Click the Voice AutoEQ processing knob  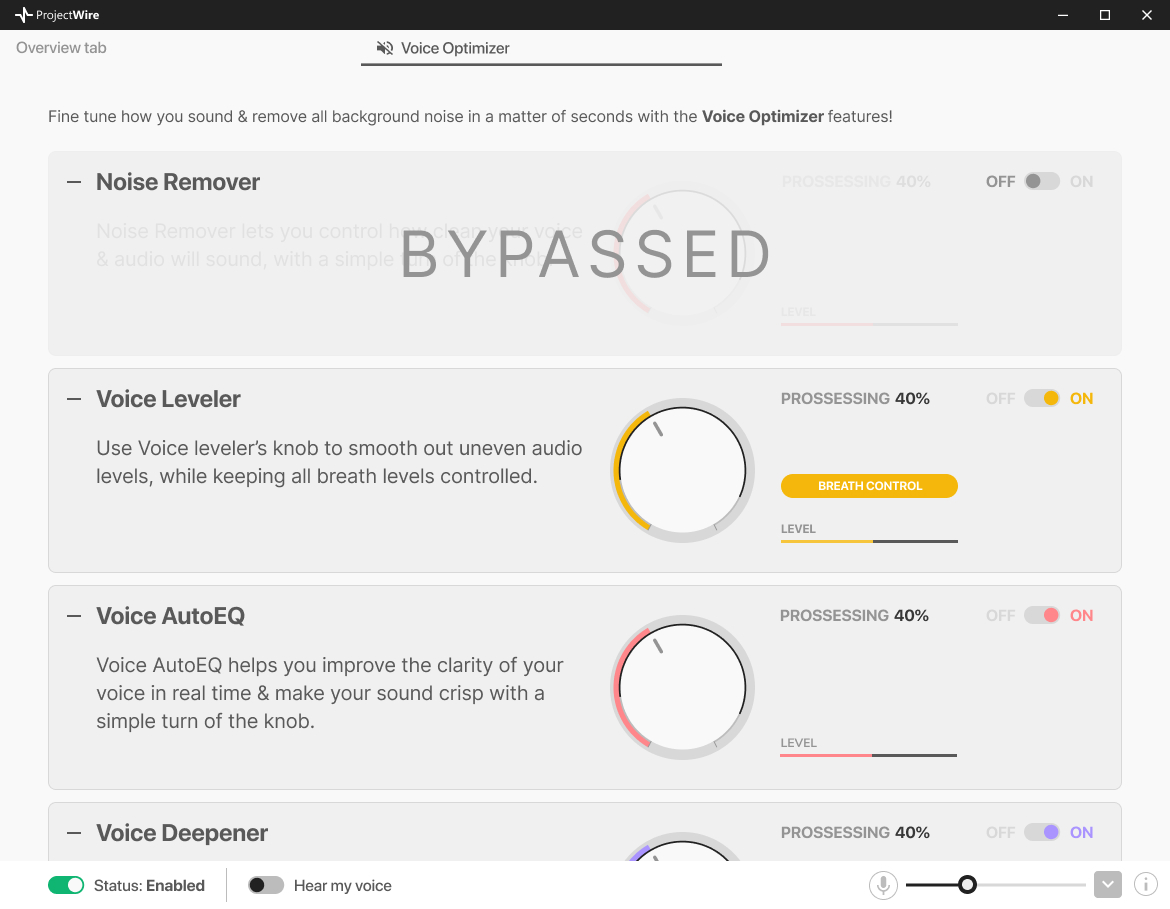[x=682, y=688]
